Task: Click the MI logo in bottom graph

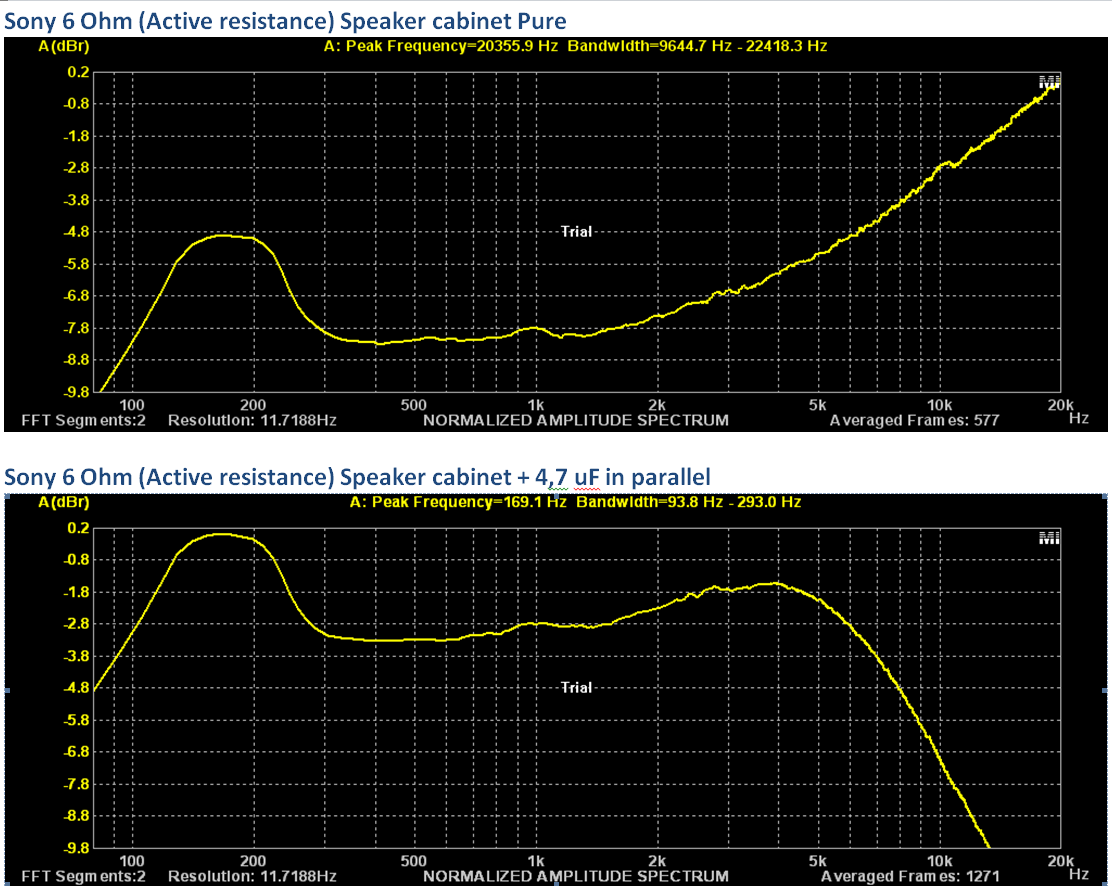Action: (x=1049, y=538)
